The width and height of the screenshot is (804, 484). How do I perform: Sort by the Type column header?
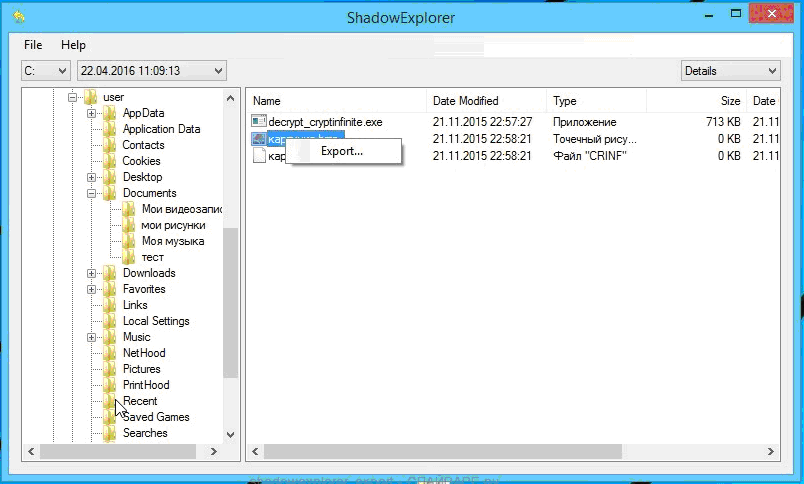(x=596, y=101)
